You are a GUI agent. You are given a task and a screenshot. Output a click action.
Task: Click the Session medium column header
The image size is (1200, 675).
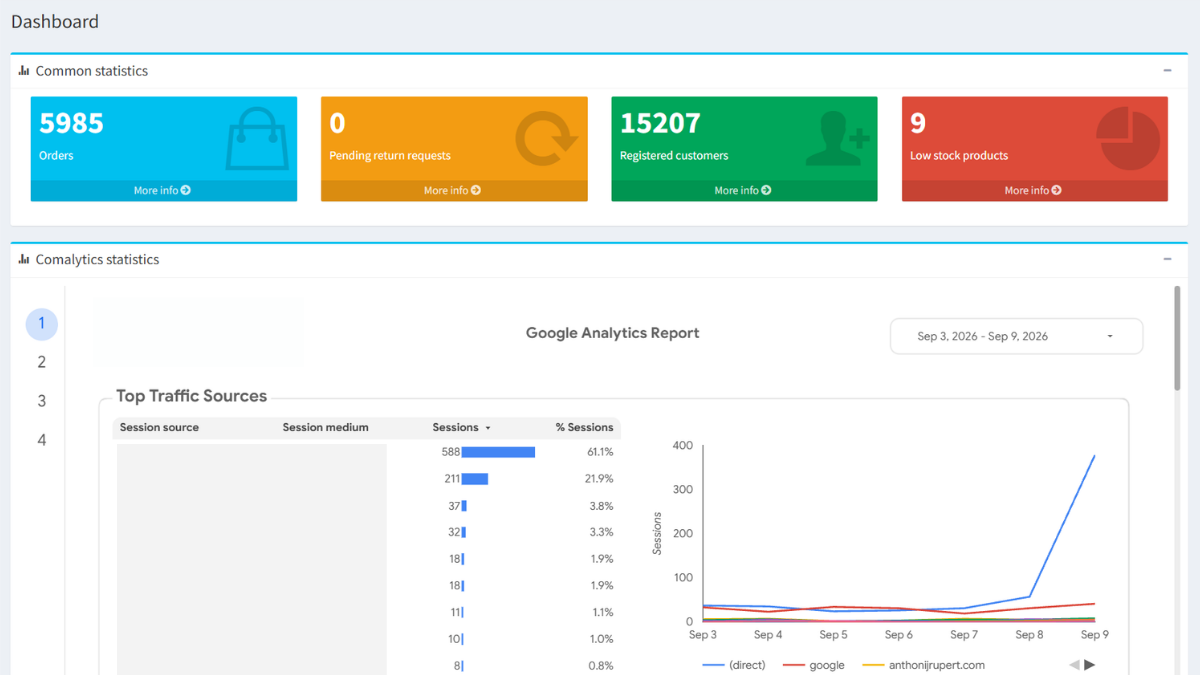pyautogui.click(x=325, y=427)
